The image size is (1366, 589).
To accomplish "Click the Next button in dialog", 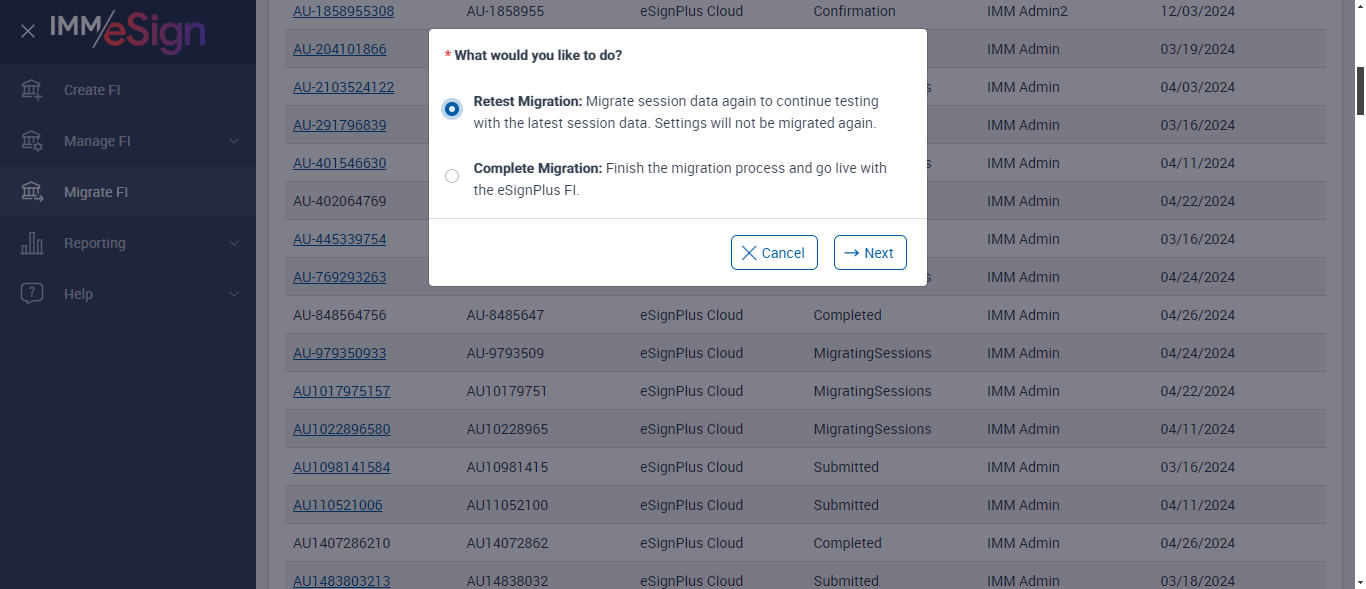I will pos(870,253).
